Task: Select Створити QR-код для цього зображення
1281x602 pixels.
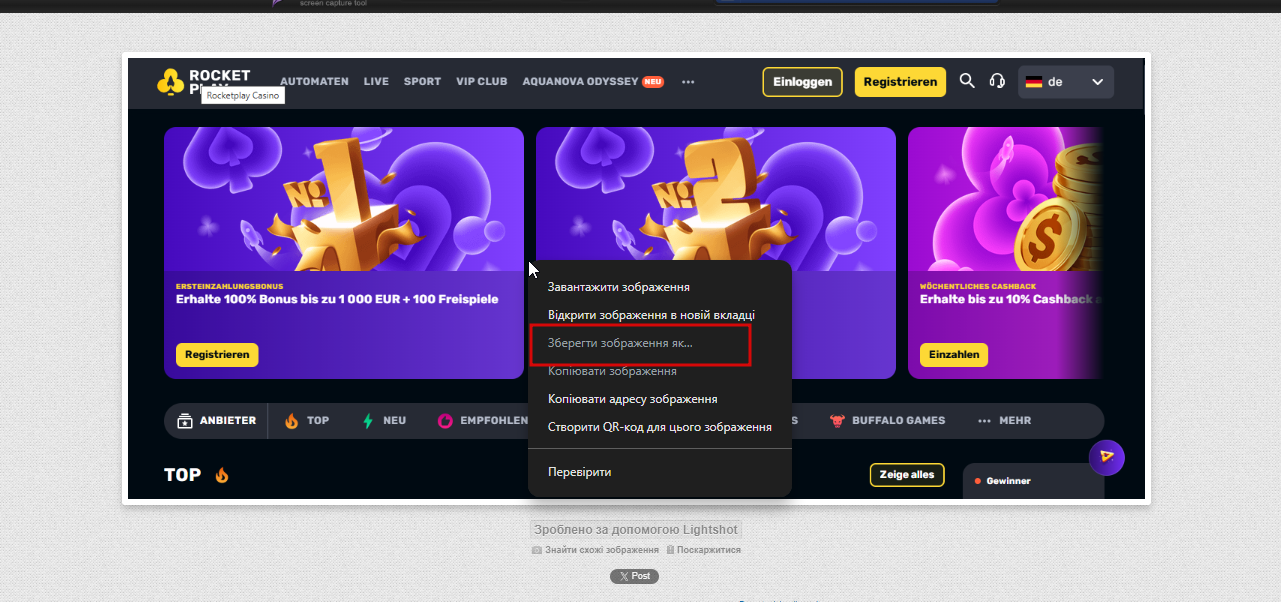Action: pyautogui.click(x=660, y=427)
